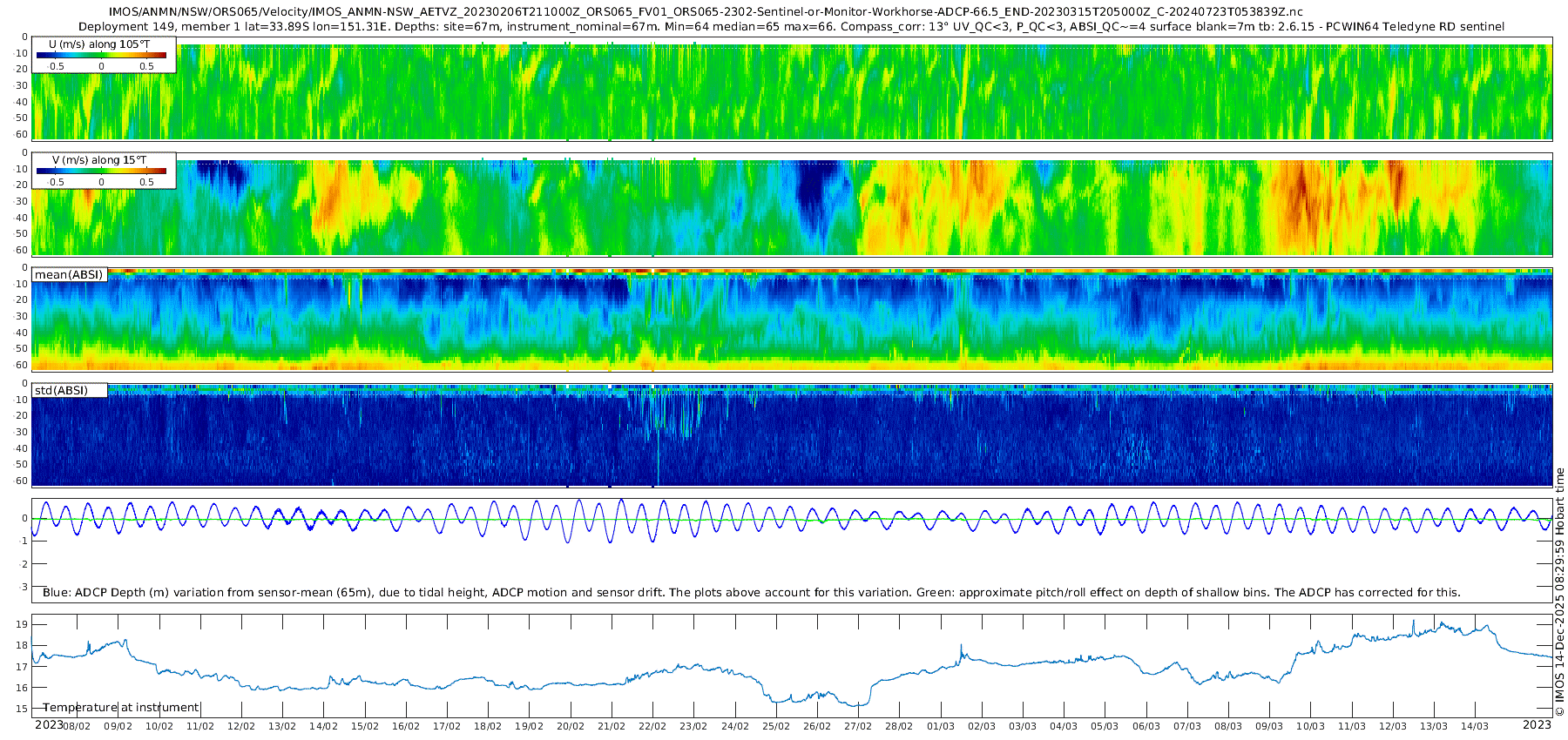Click the 11/02 date tick label
The image size is (1568, 740).
[x=200, y=726]
